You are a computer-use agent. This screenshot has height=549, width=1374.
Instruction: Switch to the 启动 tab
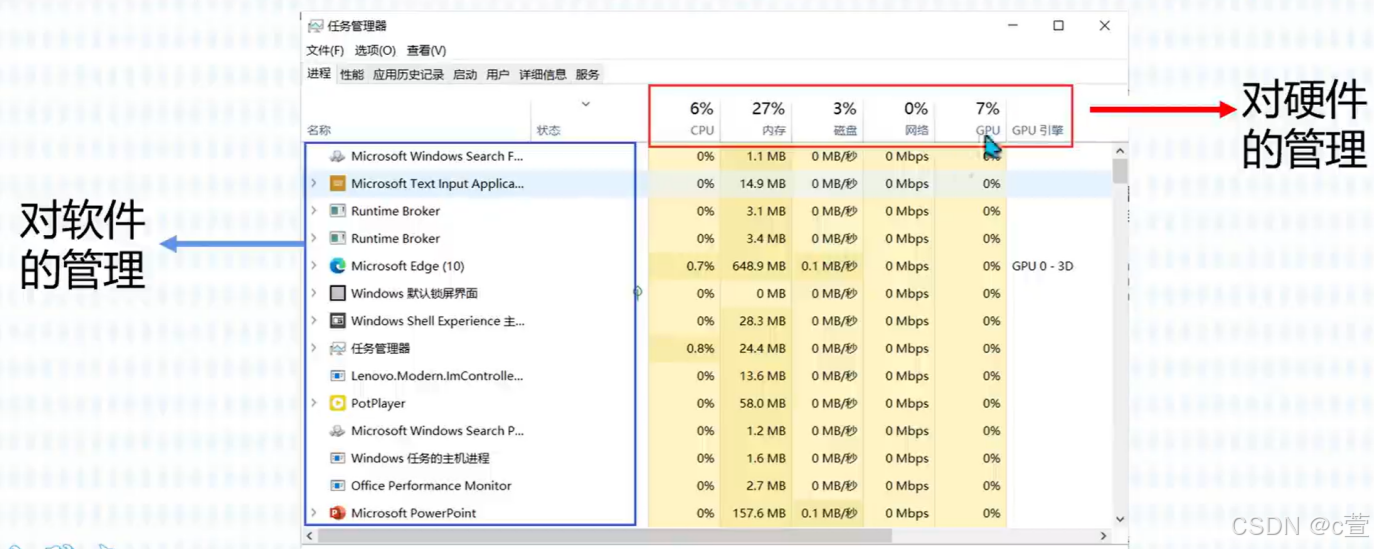pyautogui.click(x=465, y=75)
